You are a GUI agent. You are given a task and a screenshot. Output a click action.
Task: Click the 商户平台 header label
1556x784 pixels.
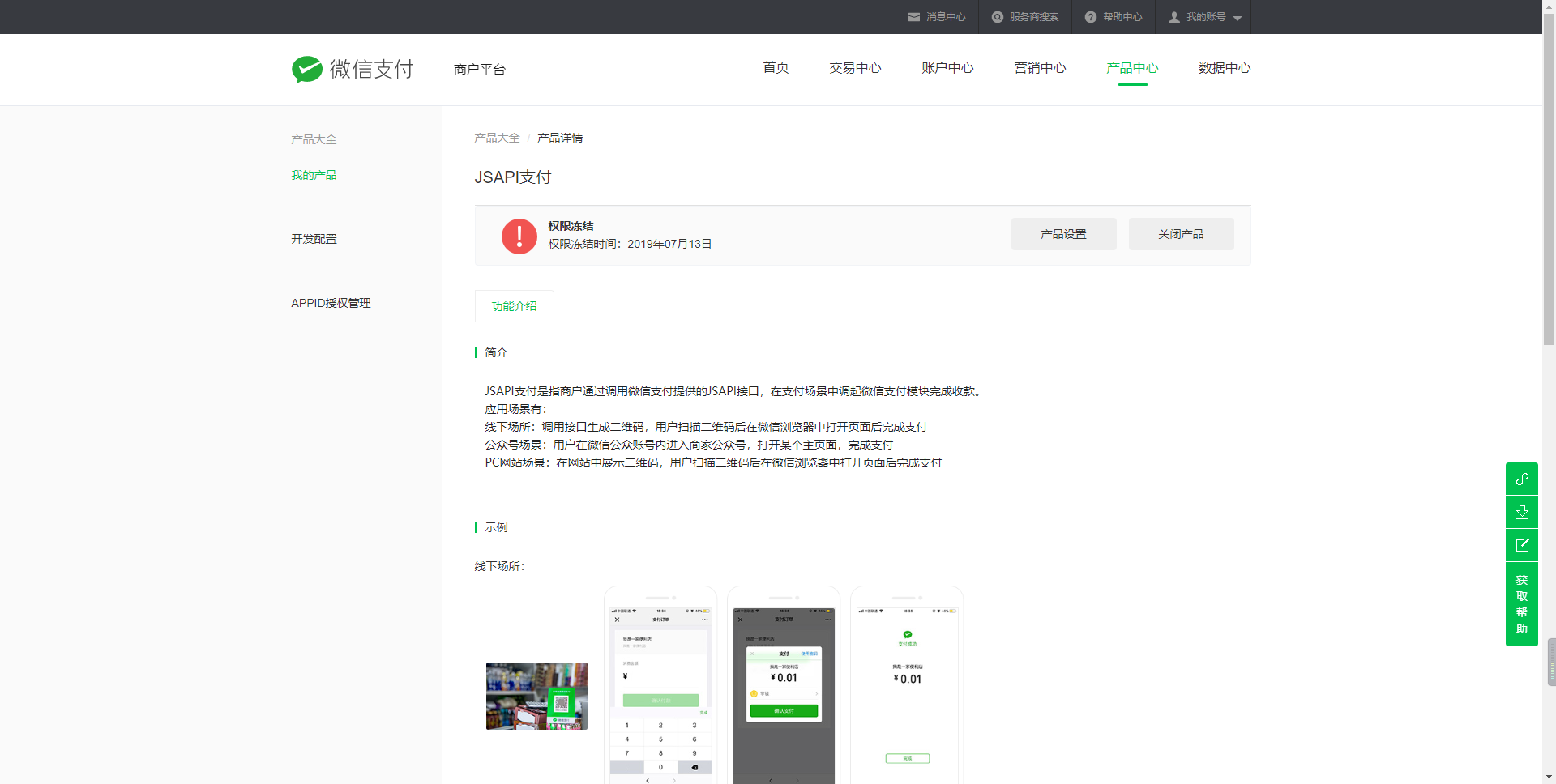pos(480,70)
